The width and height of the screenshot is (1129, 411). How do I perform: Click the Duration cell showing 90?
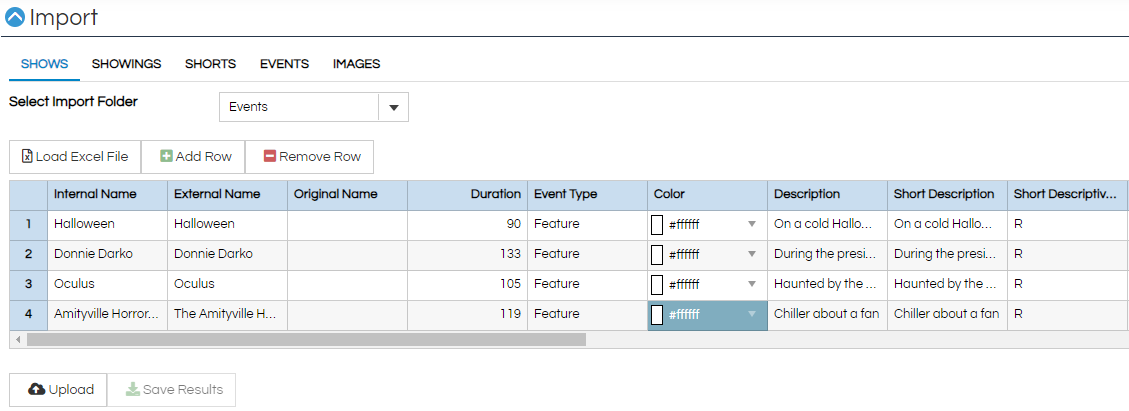coord(468,225)
